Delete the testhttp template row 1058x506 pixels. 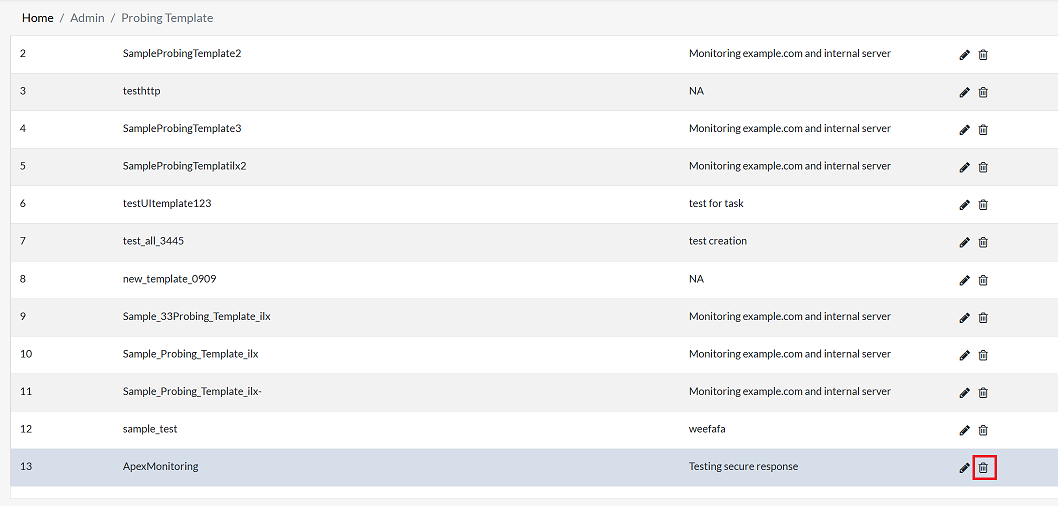coord(983,92)
